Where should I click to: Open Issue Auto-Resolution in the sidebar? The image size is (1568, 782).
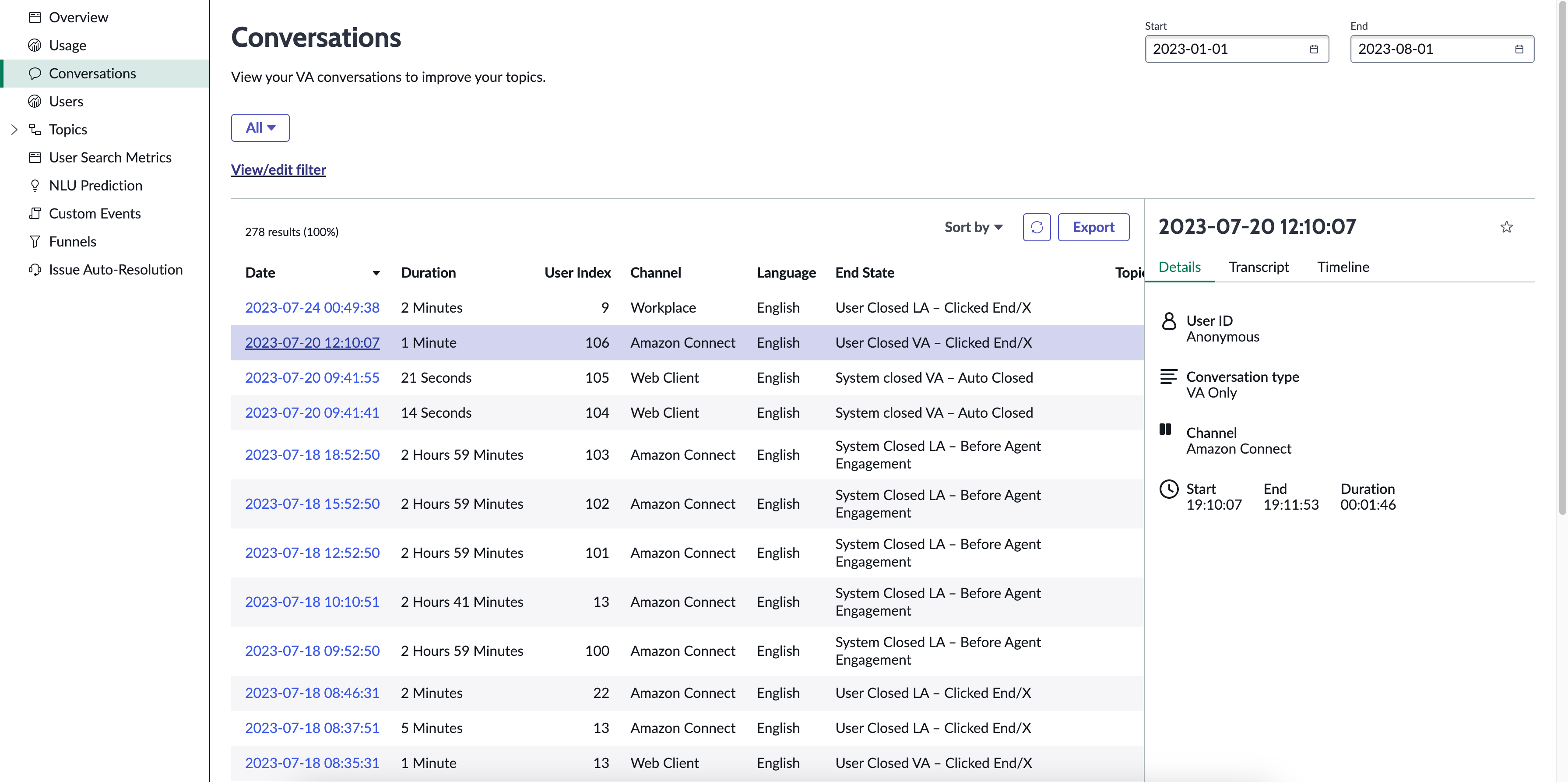(x=105, y=270)
